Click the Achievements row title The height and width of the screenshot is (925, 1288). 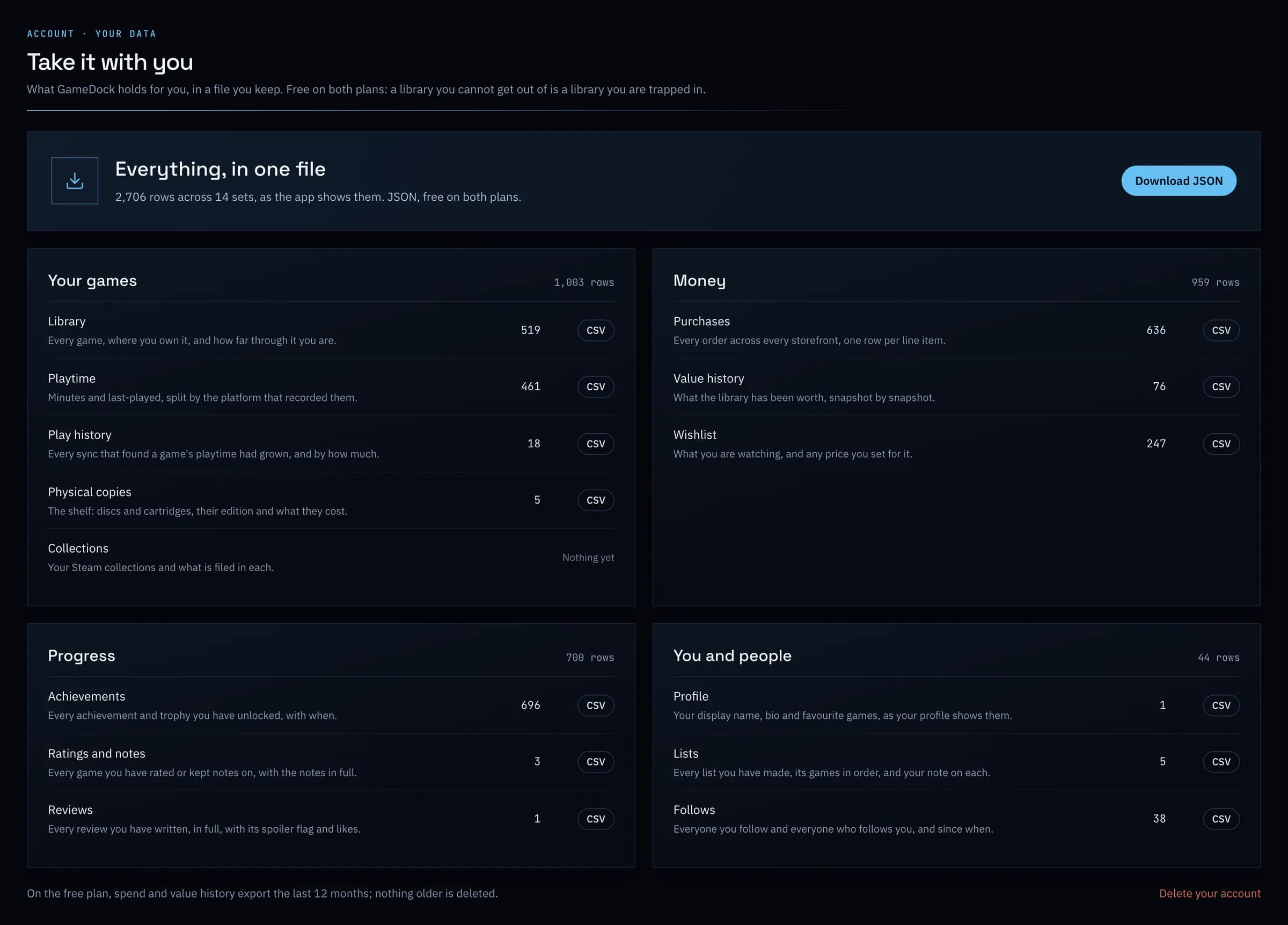pyautogui.click(x=87, y=696)
